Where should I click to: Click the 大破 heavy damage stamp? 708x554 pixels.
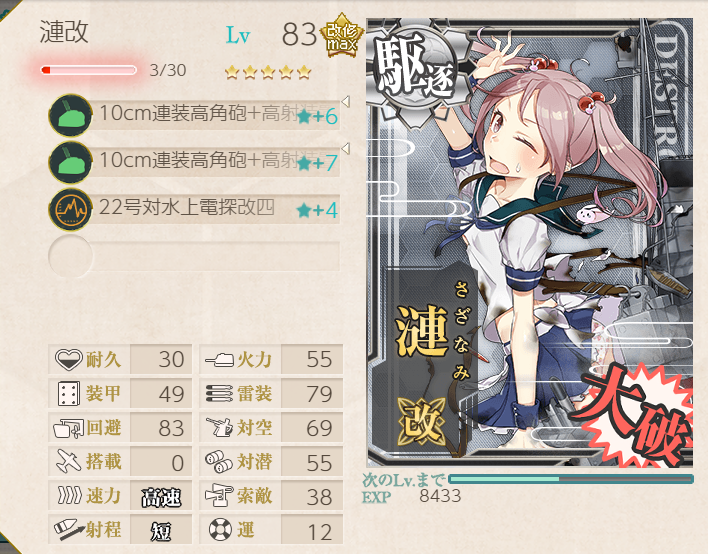pyautogui.click(x=637, y=415)
